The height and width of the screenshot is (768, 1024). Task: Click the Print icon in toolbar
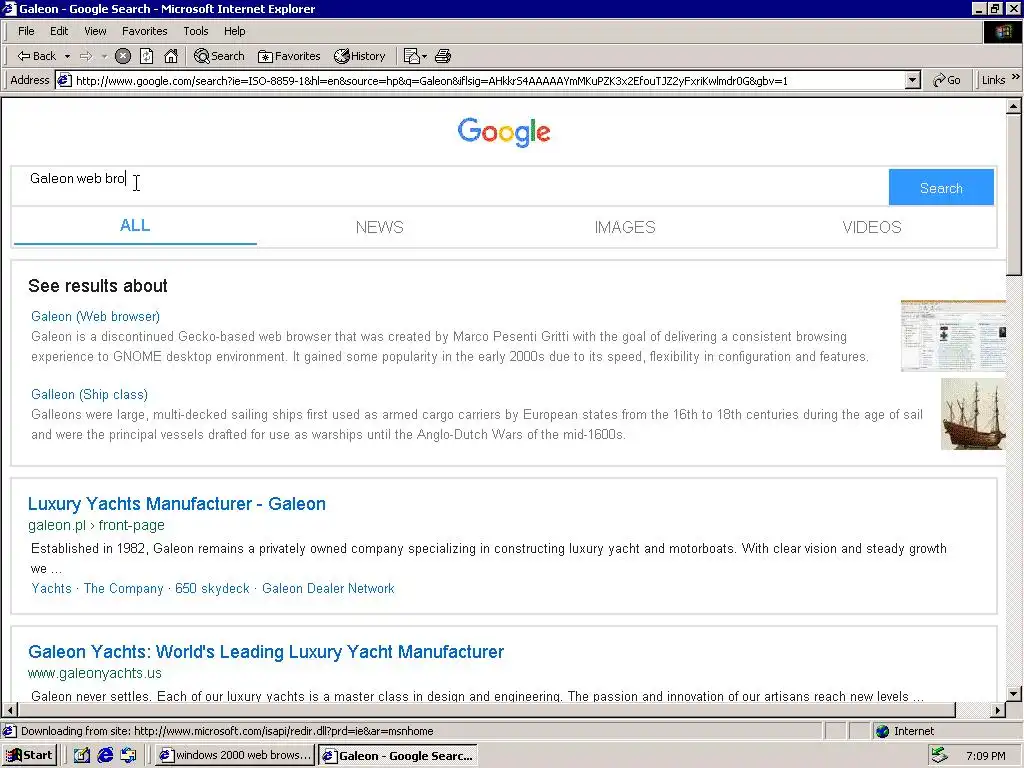pos(443,56)
